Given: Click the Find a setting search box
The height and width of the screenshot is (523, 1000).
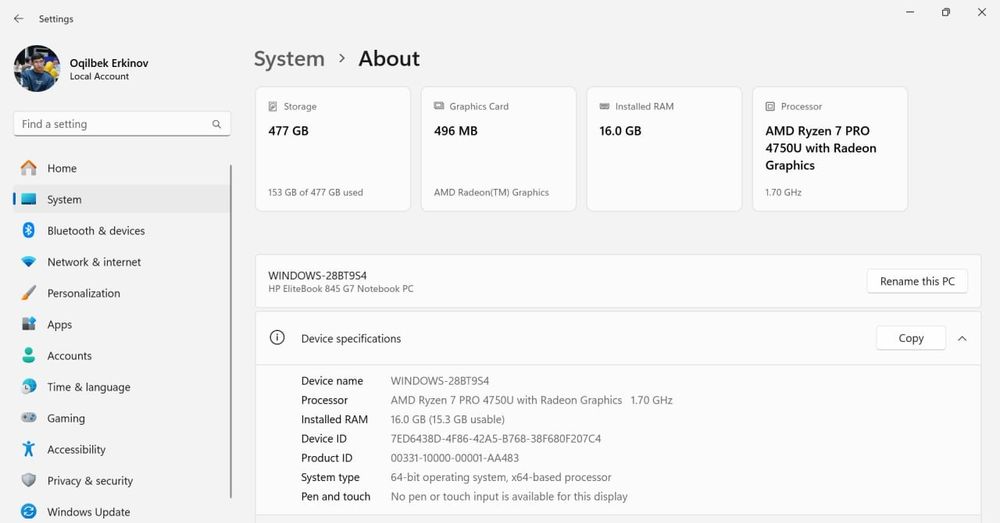Looking at the screenshot, I should (122, 124).
